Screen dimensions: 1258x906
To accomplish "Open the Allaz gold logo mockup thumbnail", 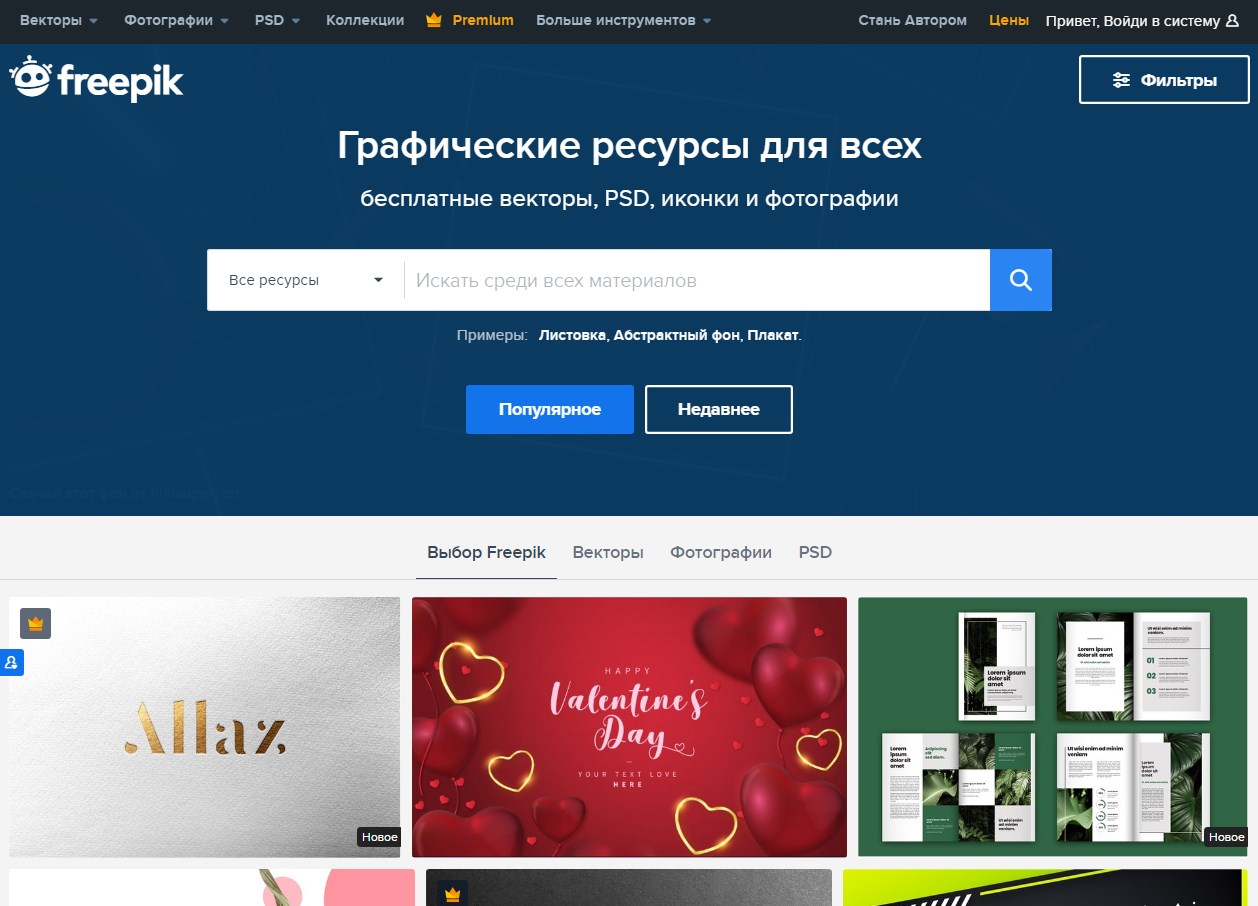I will (205, 727).
